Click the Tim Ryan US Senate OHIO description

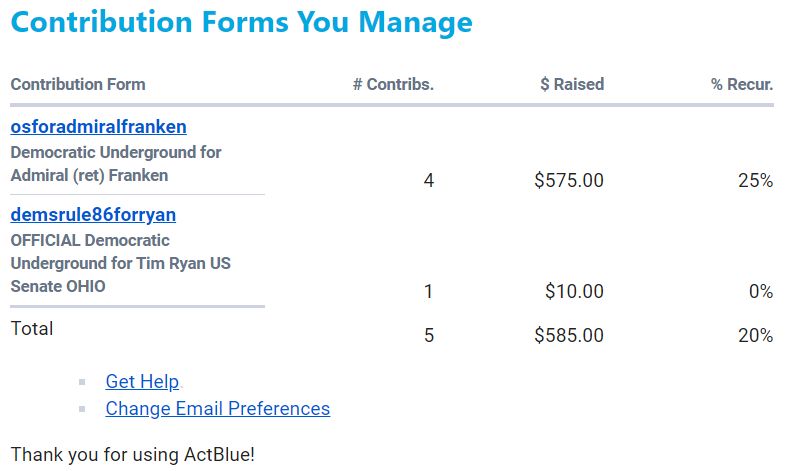pyautogui.click(x=121, y=263)
